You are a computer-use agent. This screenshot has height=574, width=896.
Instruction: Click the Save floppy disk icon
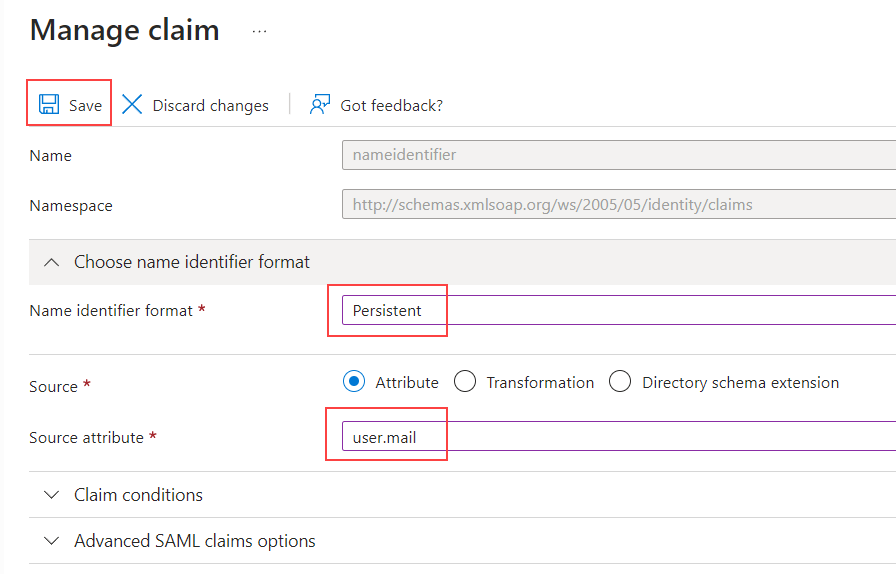click(x=48, y=105)
